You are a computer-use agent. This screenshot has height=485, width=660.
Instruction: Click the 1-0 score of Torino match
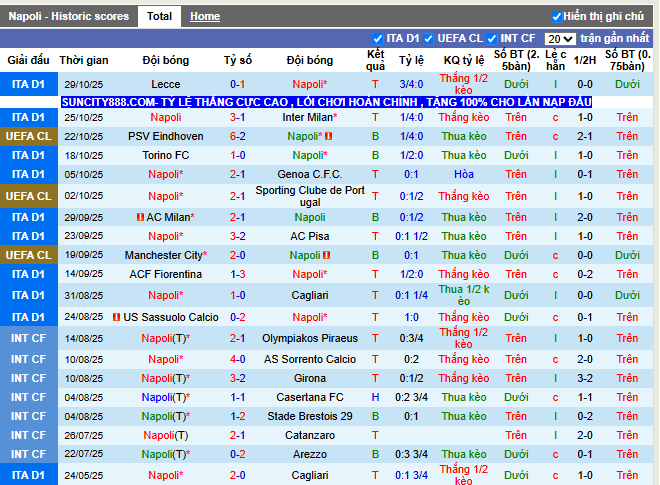coord(238,155)
